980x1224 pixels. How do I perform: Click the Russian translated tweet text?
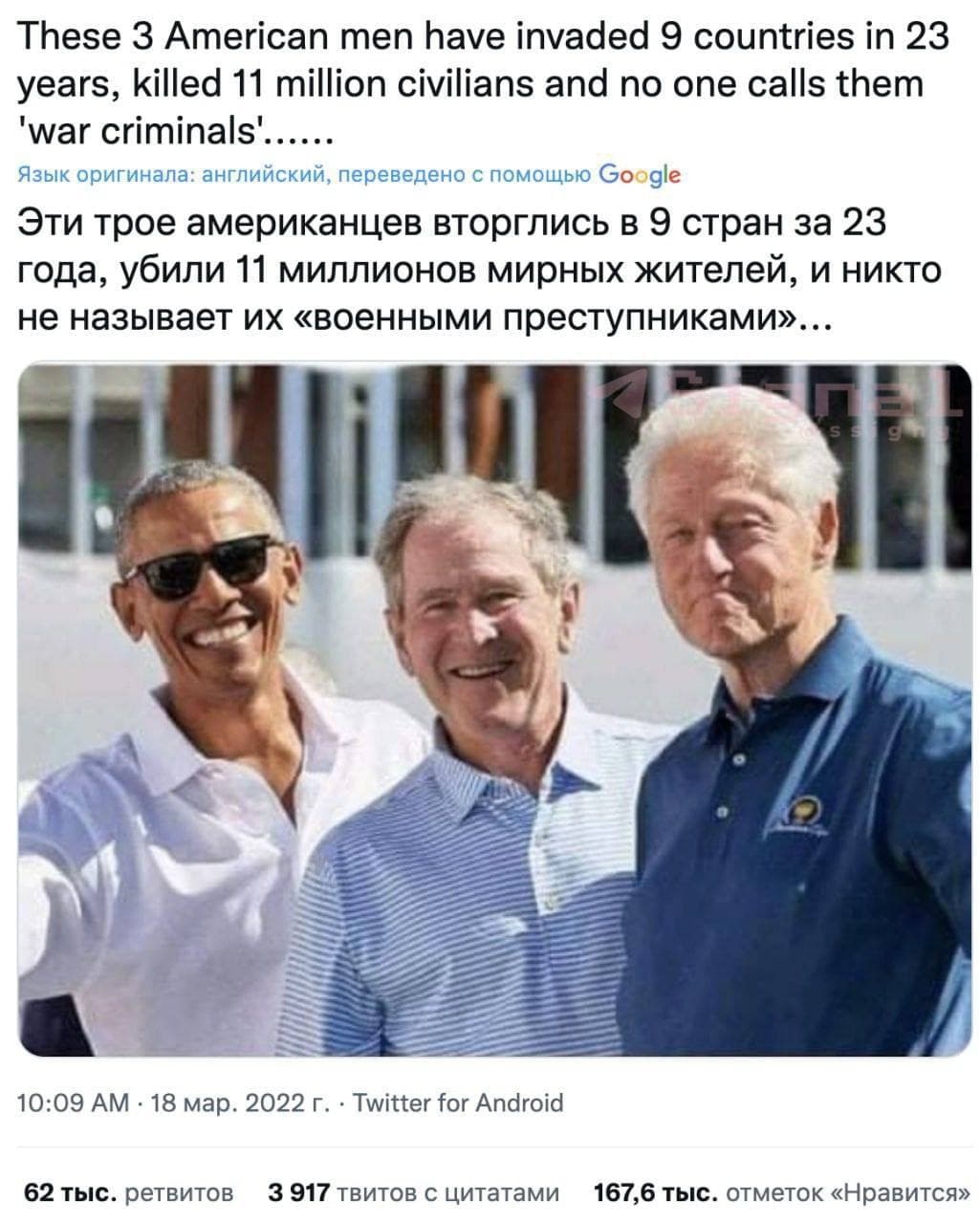point(481,271)
